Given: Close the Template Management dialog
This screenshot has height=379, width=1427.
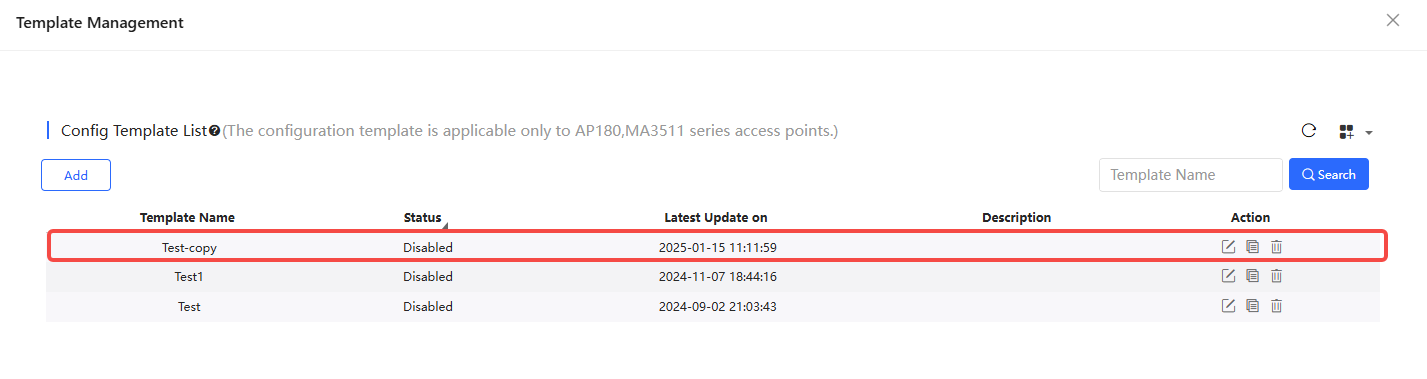Looking at the screenshot, I should pos(1393,20).
